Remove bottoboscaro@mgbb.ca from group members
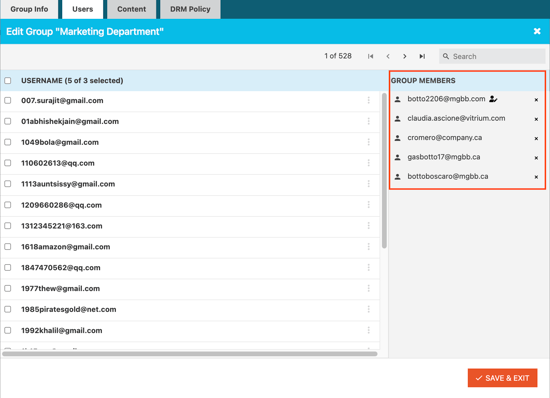The image size is (550, 398). (536, 177)
